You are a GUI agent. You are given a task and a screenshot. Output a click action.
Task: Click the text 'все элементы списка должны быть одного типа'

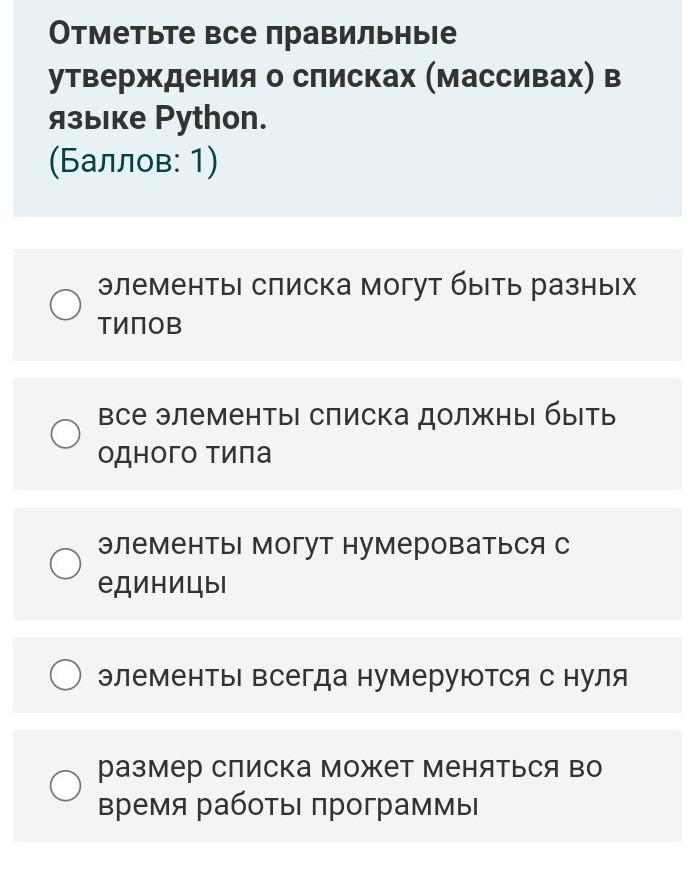pyautogui.click(x=357, y=433)
